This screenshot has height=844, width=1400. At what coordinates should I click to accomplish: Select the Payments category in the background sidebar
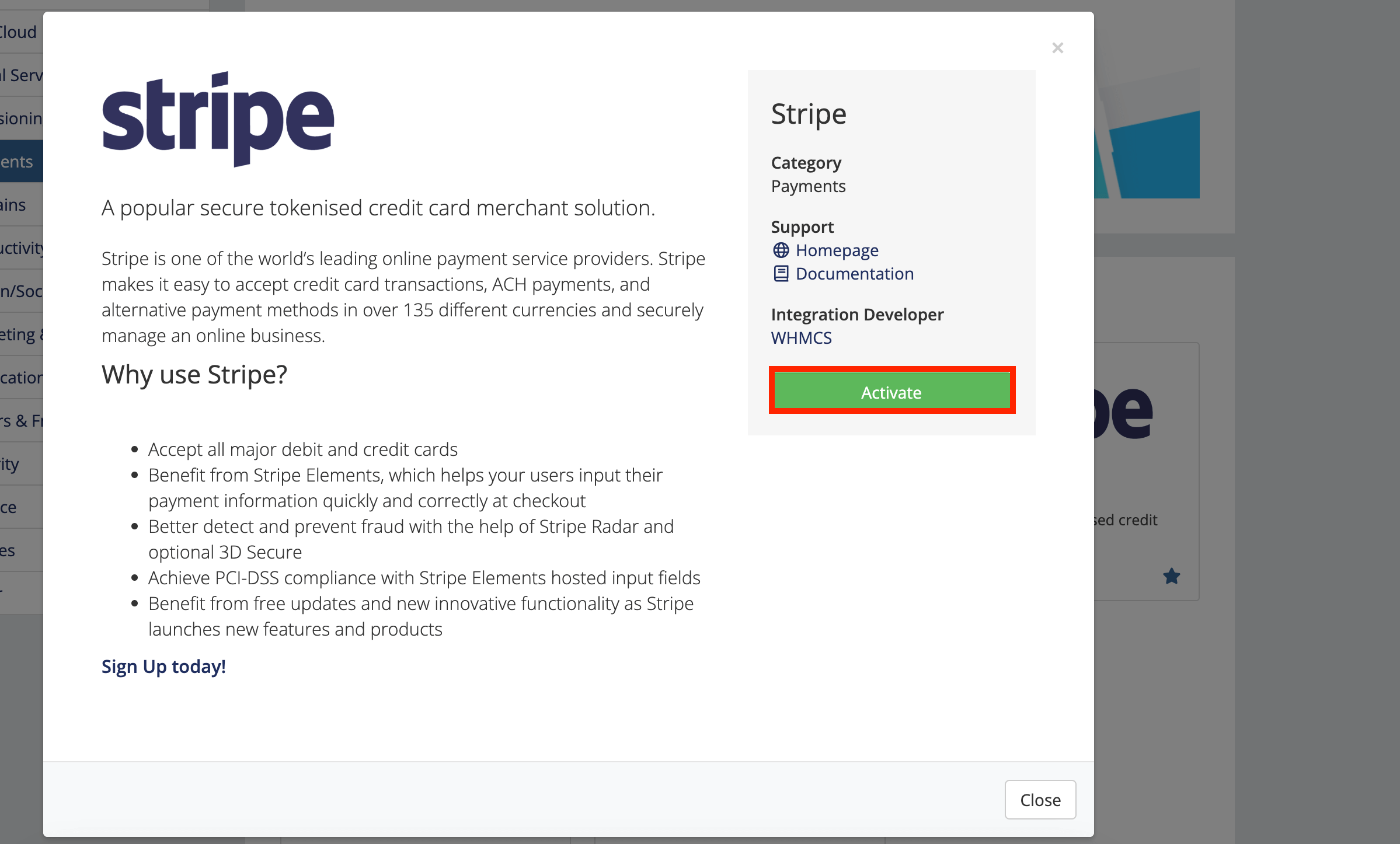pyautogui.click(x=22, y=161)
